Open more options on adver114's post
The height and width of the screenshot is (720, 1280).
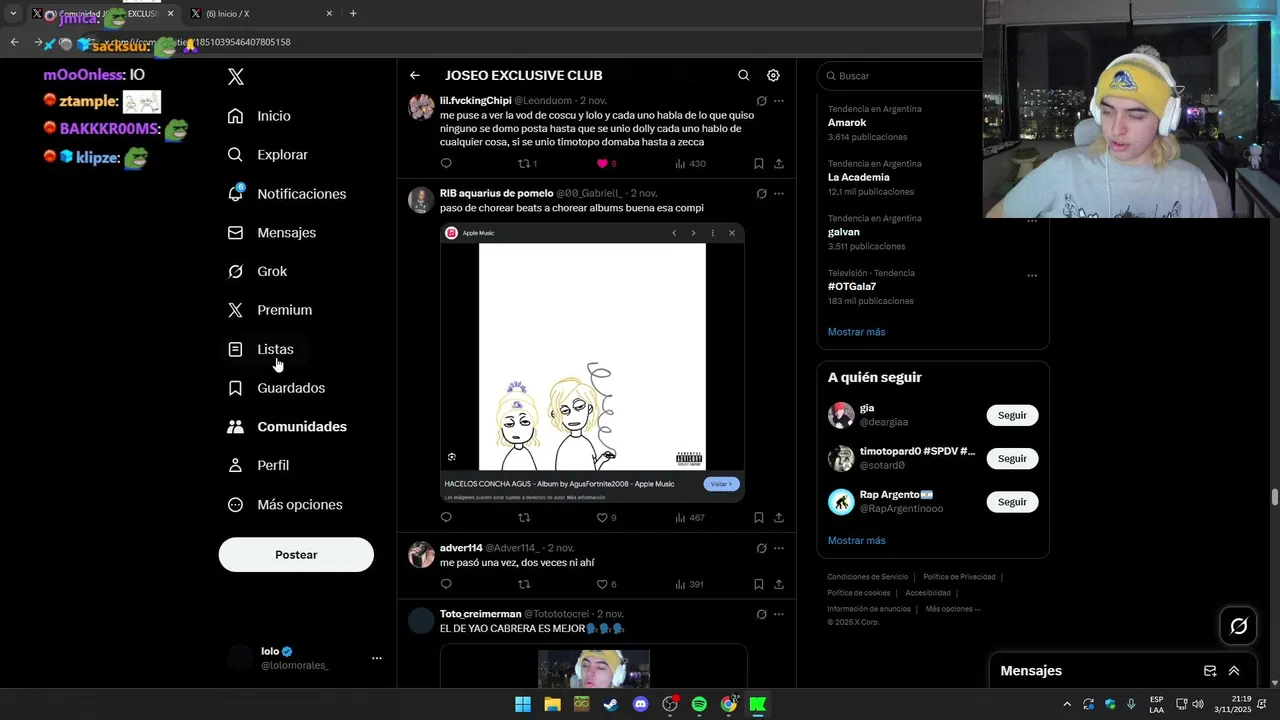[779, 548]
